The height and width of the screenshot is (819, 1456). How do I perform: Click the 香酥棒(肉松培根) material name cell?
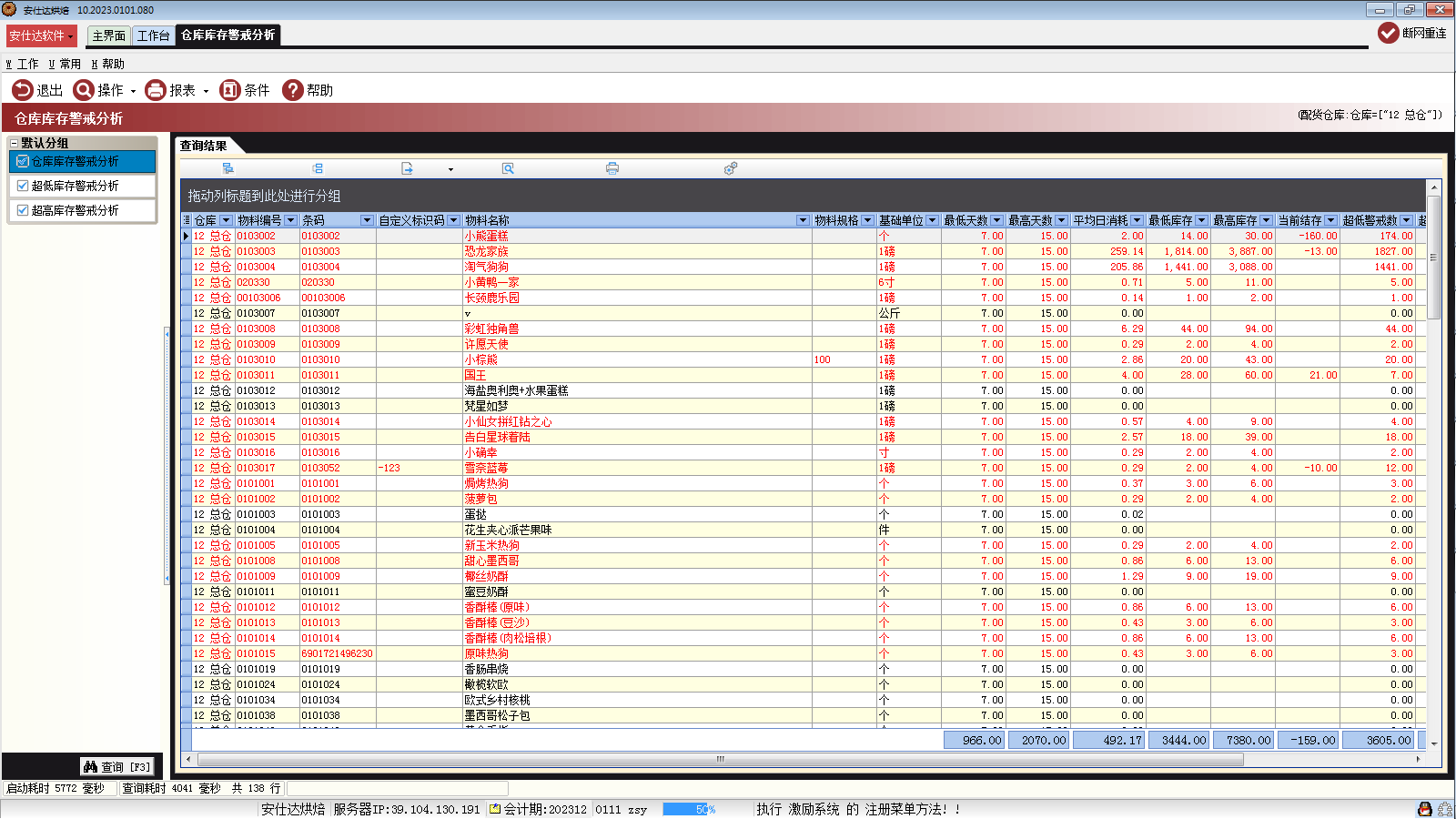[637, 638]
